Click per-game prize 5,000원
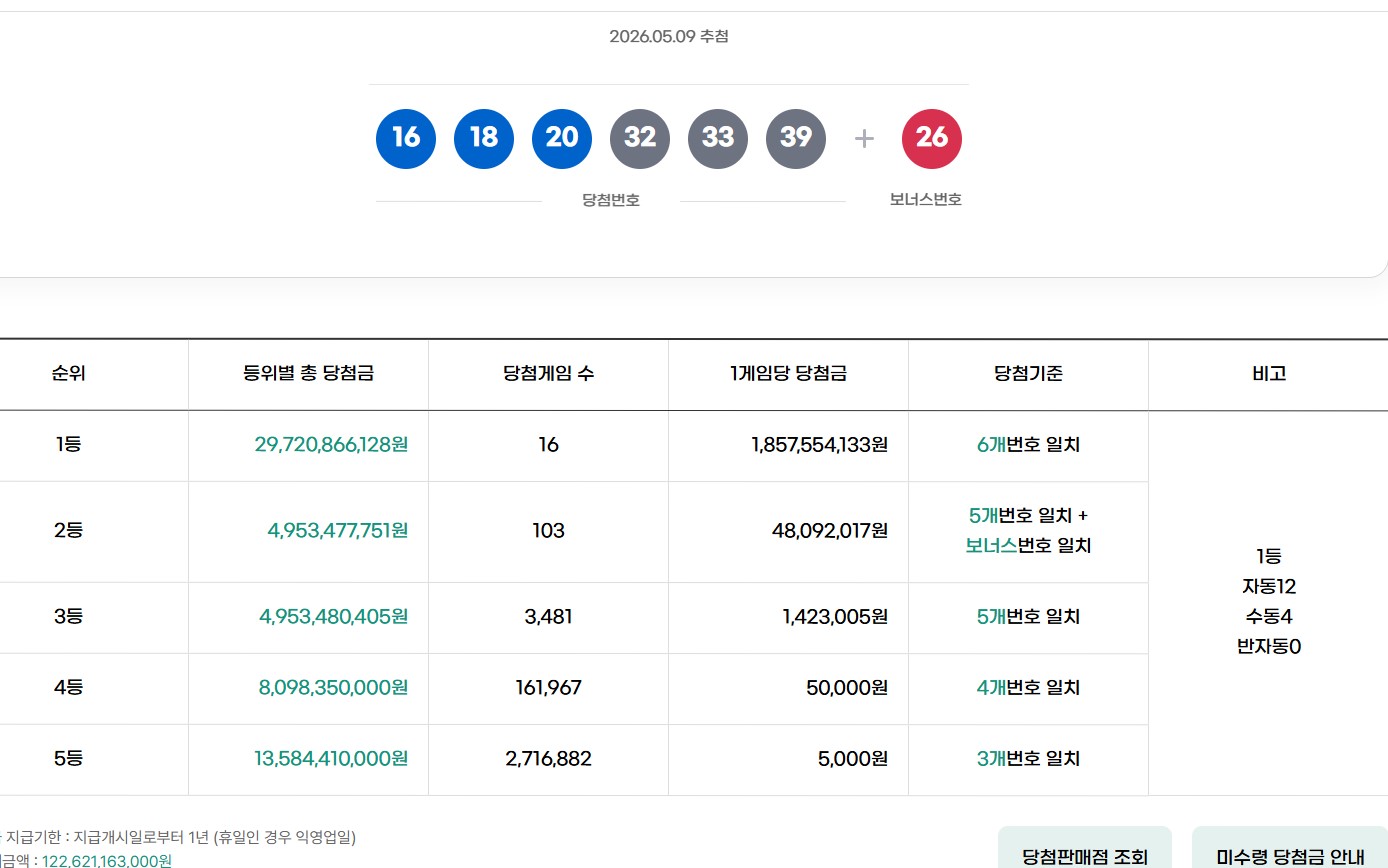Image resolution: width=1388 pixels, height=868 pixels. tap(852, 759)
